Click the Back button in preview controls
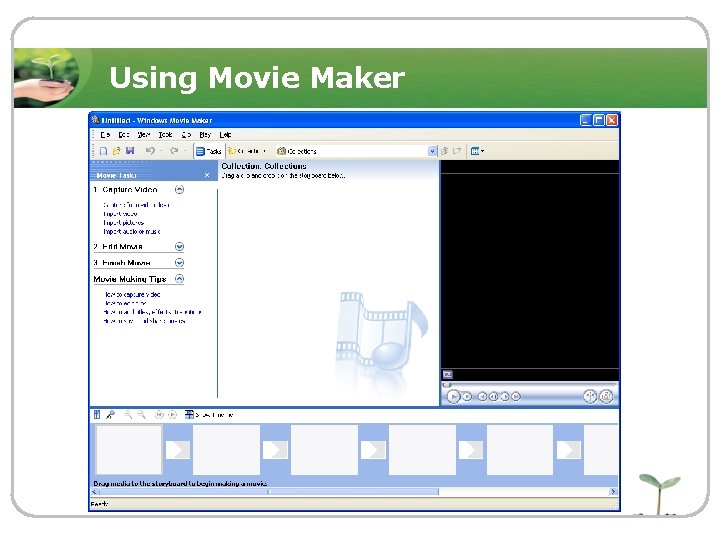This screenshot has width=720, height=540. (x=482, y=396)
